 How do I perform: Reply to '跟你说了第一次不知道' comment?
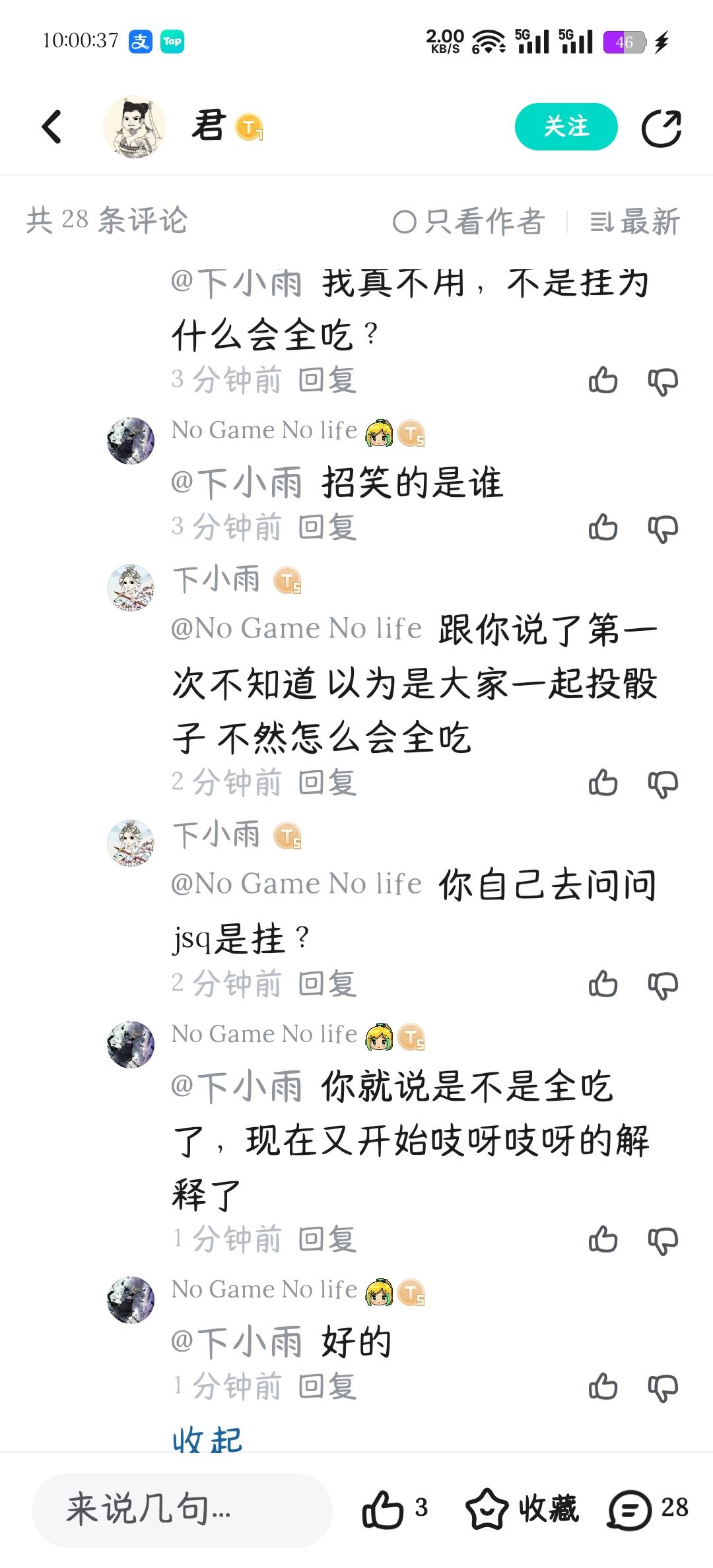(327, 783)
